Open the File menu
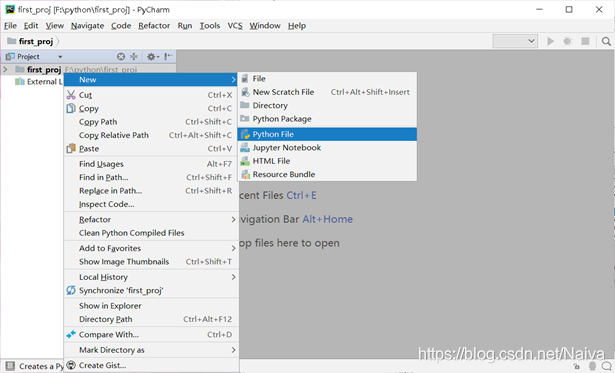Screen dimensions: 615x373 pyautogui.click(x=10, y=26)
